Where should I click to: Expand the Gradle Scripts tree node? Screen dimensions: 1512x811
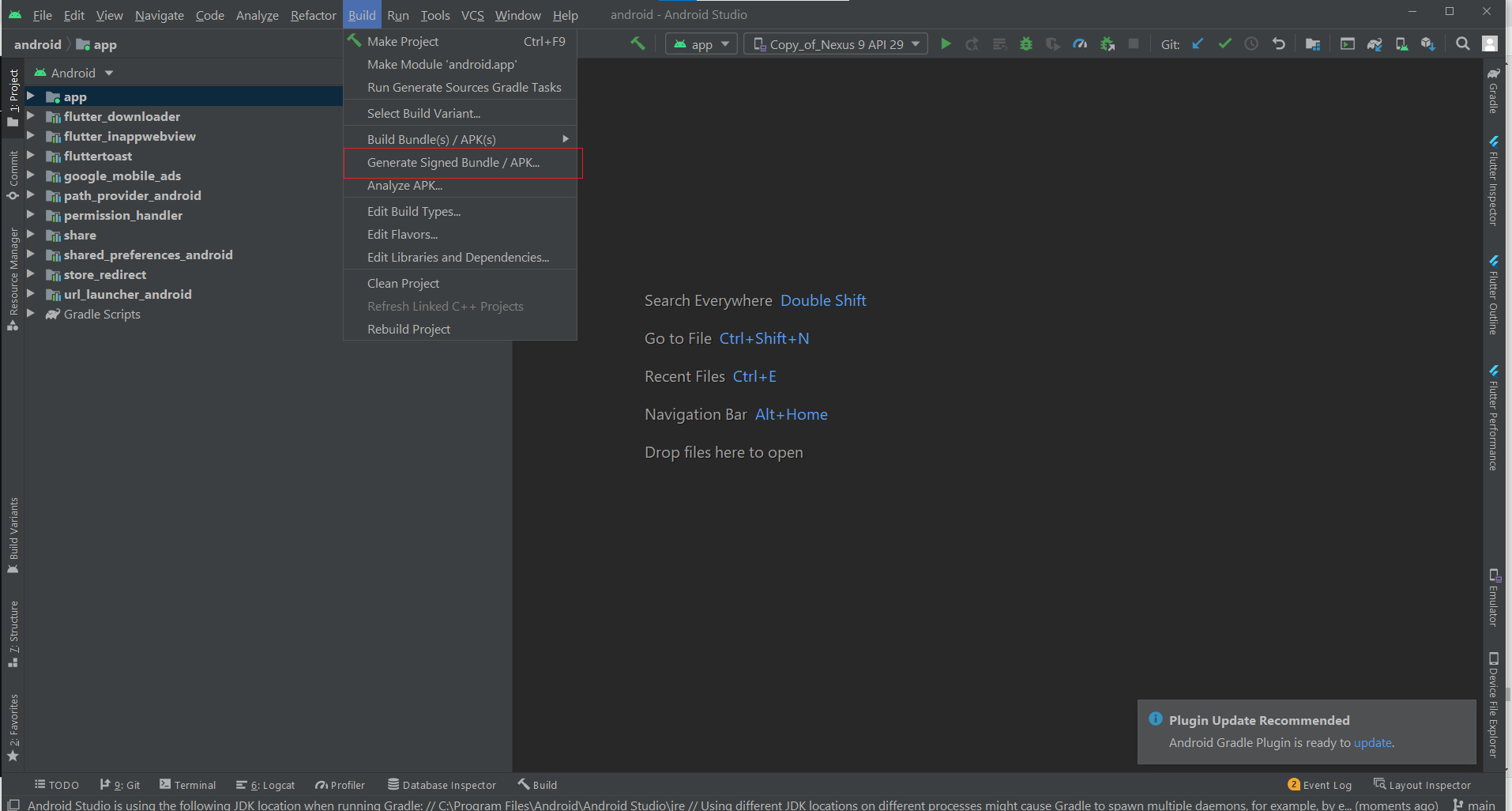[x=31, y=313]
